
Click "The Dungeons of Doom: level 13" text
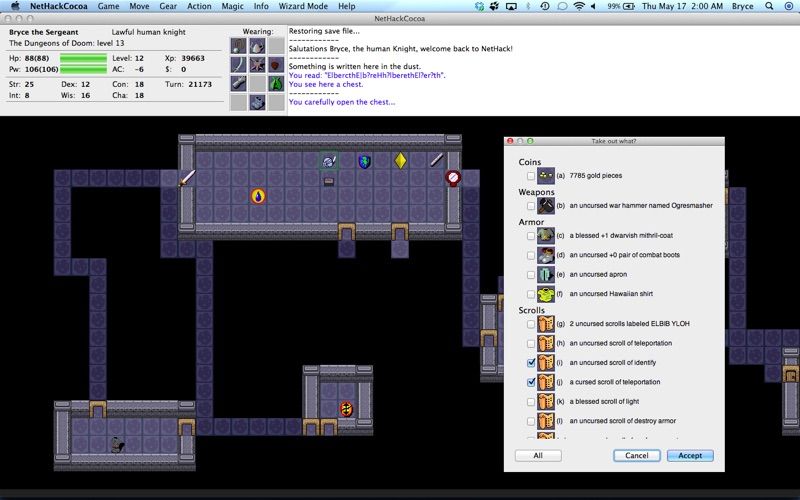tap(67, 43)
